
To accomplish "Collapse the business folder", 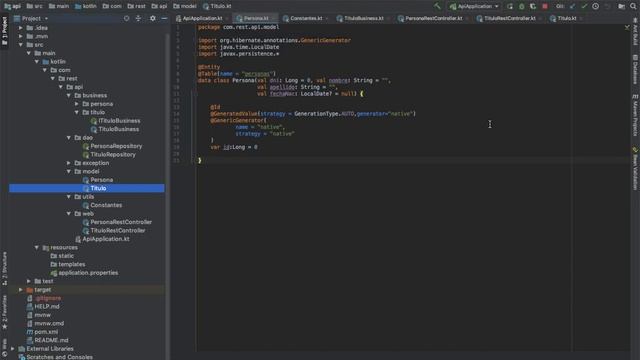I will coord(69,96).
